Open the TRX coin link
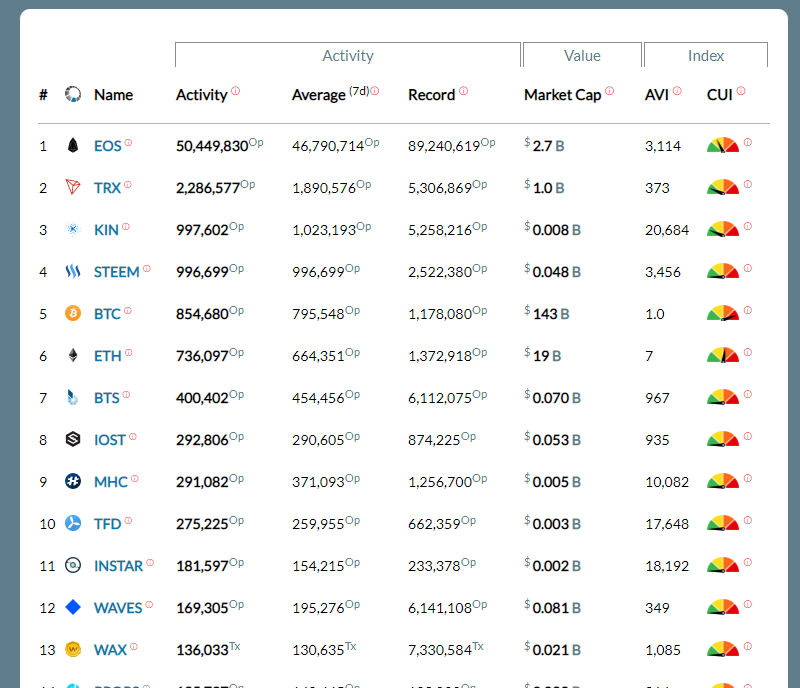Viewport: 800px width, 688px height. pos(107,188)
